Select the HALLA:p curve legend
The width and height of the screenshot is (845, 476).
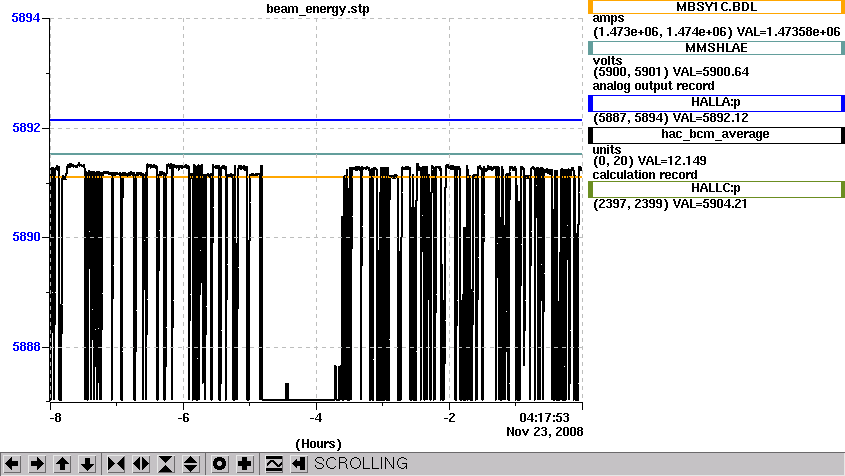(x=716, y=103)
